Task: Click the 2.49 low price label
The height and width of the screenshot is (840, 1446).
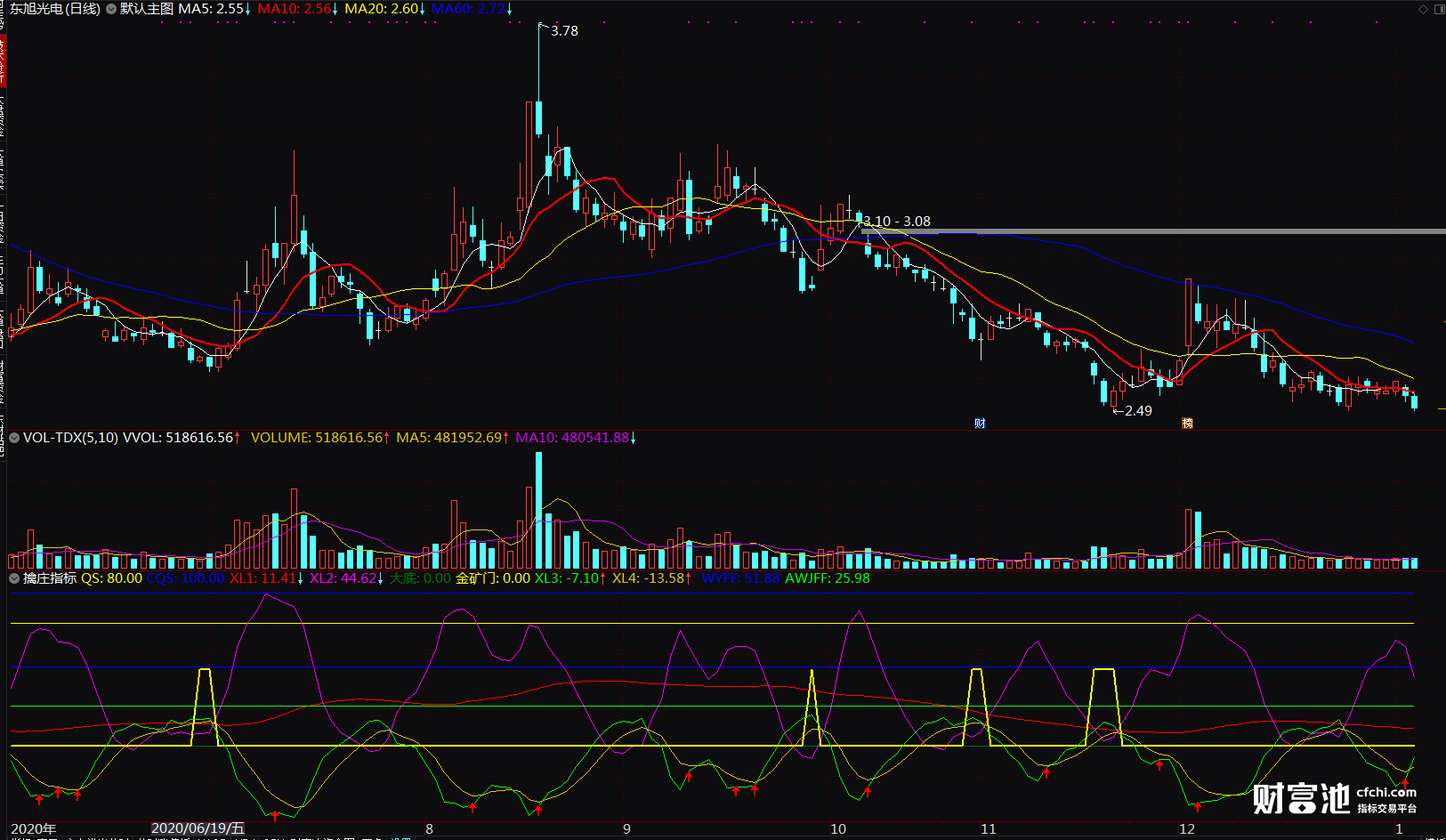Action: (x=1138, y=411)
